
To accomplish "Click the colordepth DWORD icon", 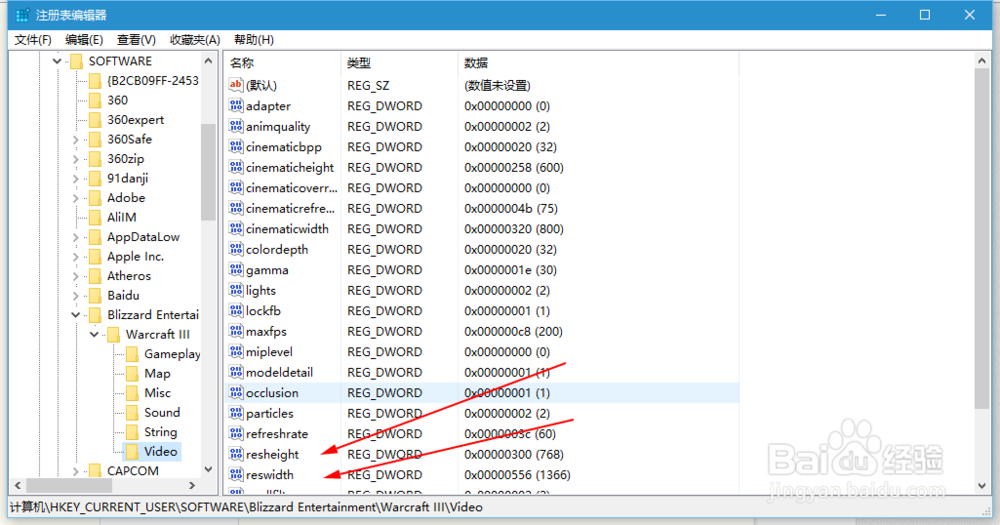I will (236, 249).
